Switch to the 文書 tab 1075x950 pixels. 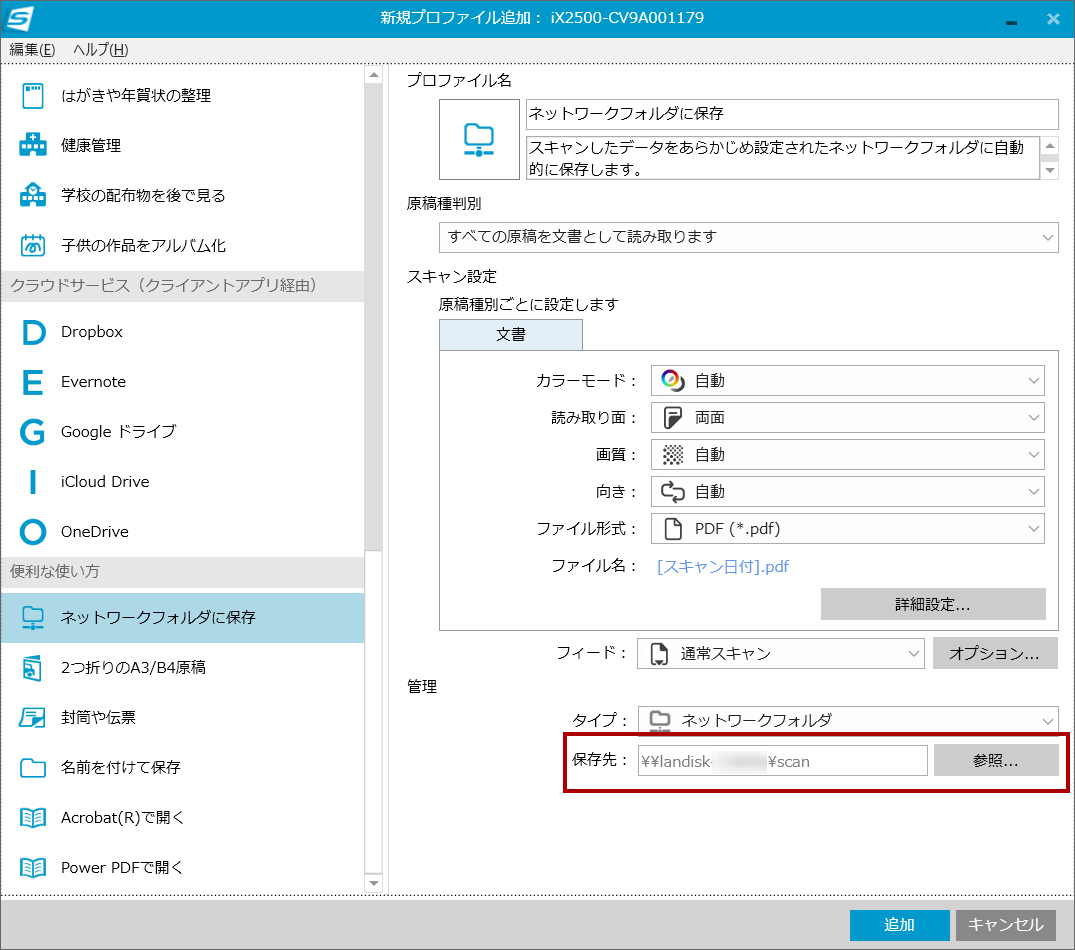pyautogui.click(x=510, y=334)
